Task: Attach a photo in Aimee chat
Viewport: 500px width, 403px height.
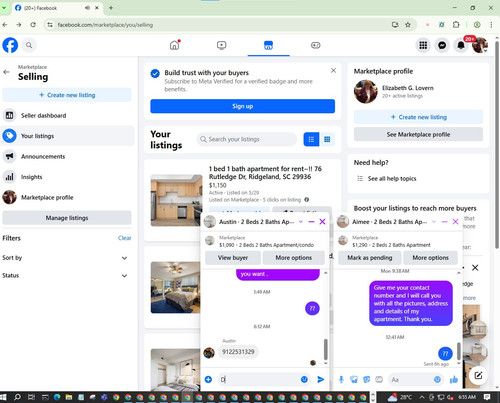Action: coord(354,379)
